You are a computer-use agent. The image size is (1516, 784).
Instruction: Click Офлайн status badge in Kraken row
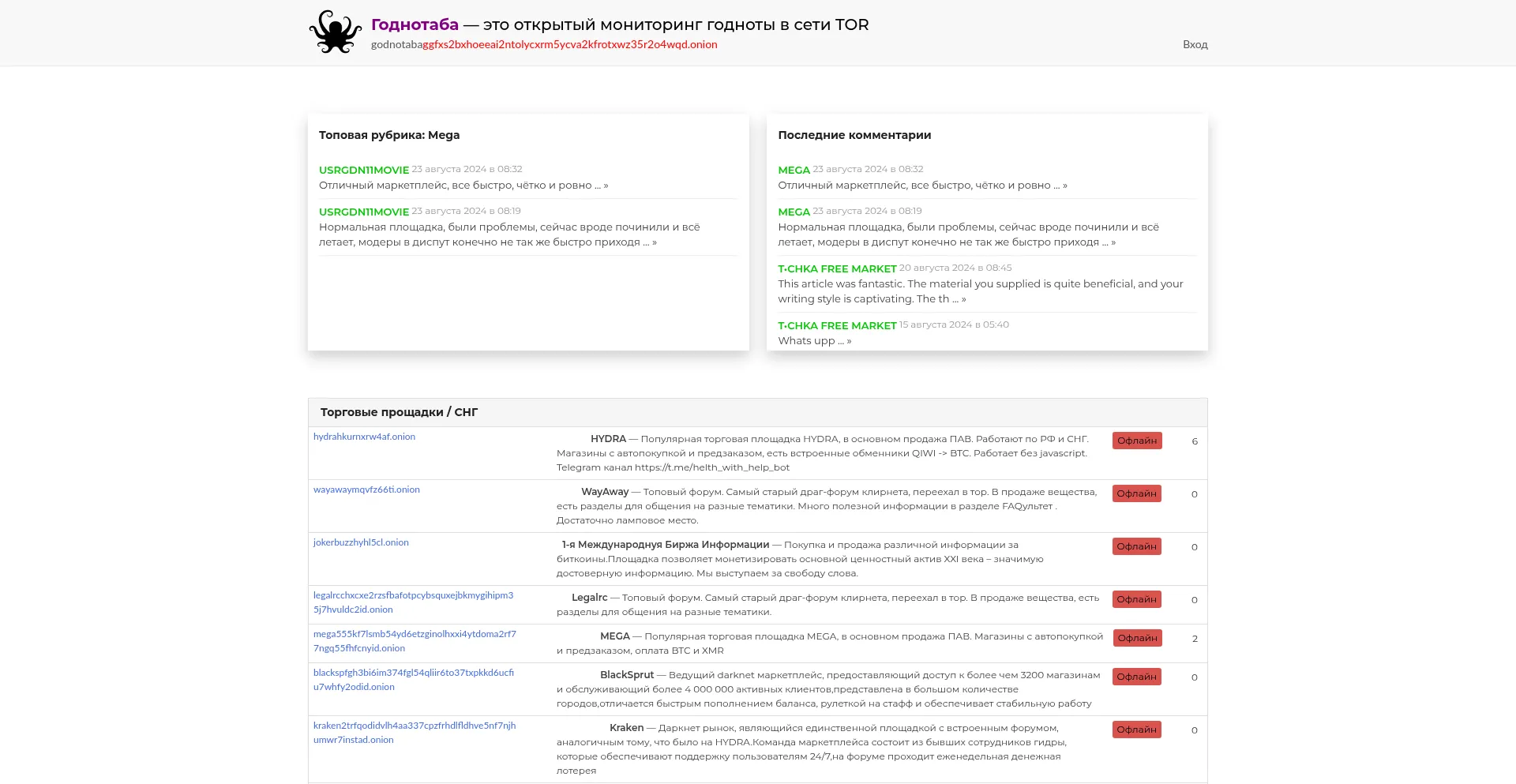click(x=1137, y=730)
